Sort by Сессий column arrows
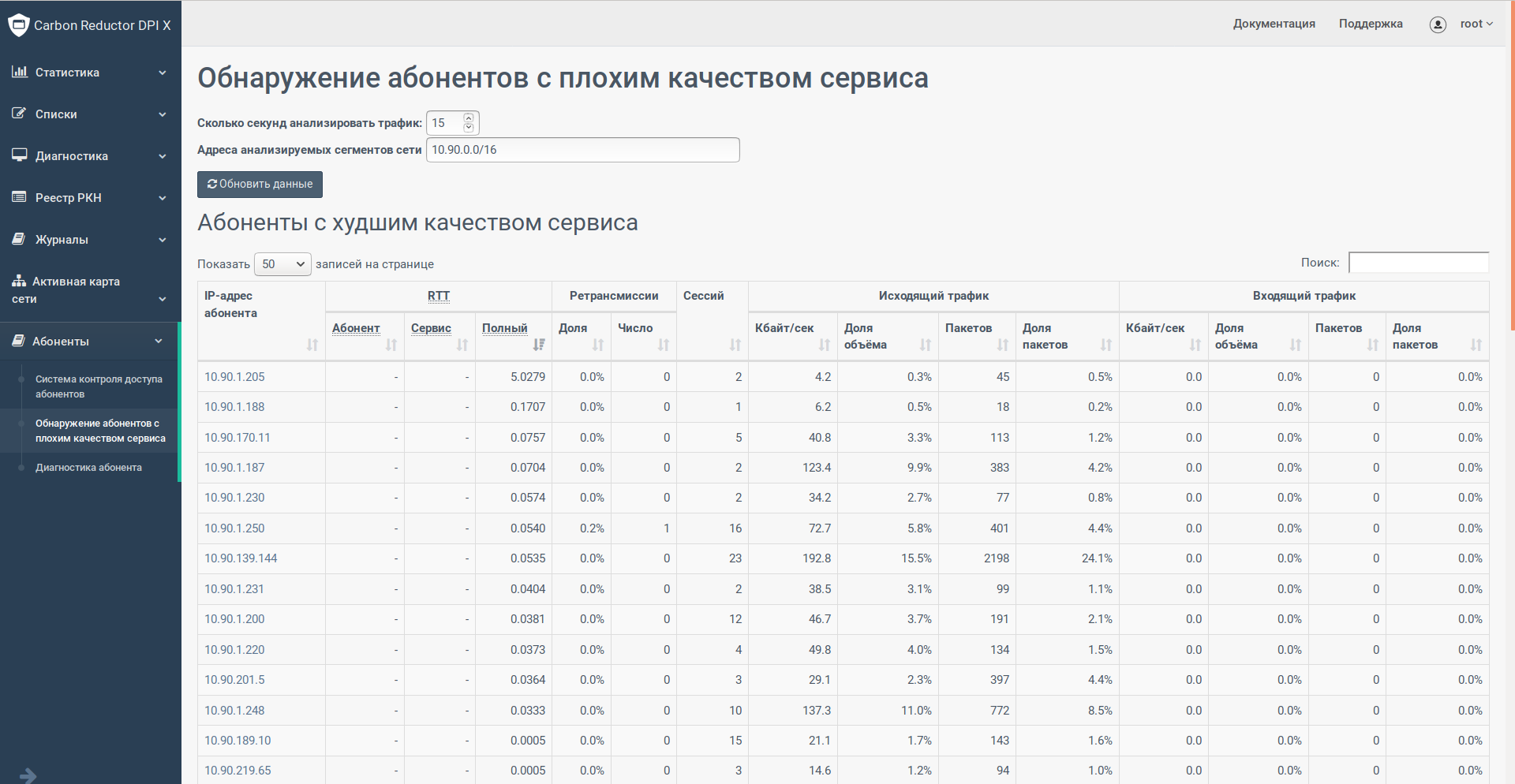The height and width of the screenshot is (784, 1515). coord(735,345)
